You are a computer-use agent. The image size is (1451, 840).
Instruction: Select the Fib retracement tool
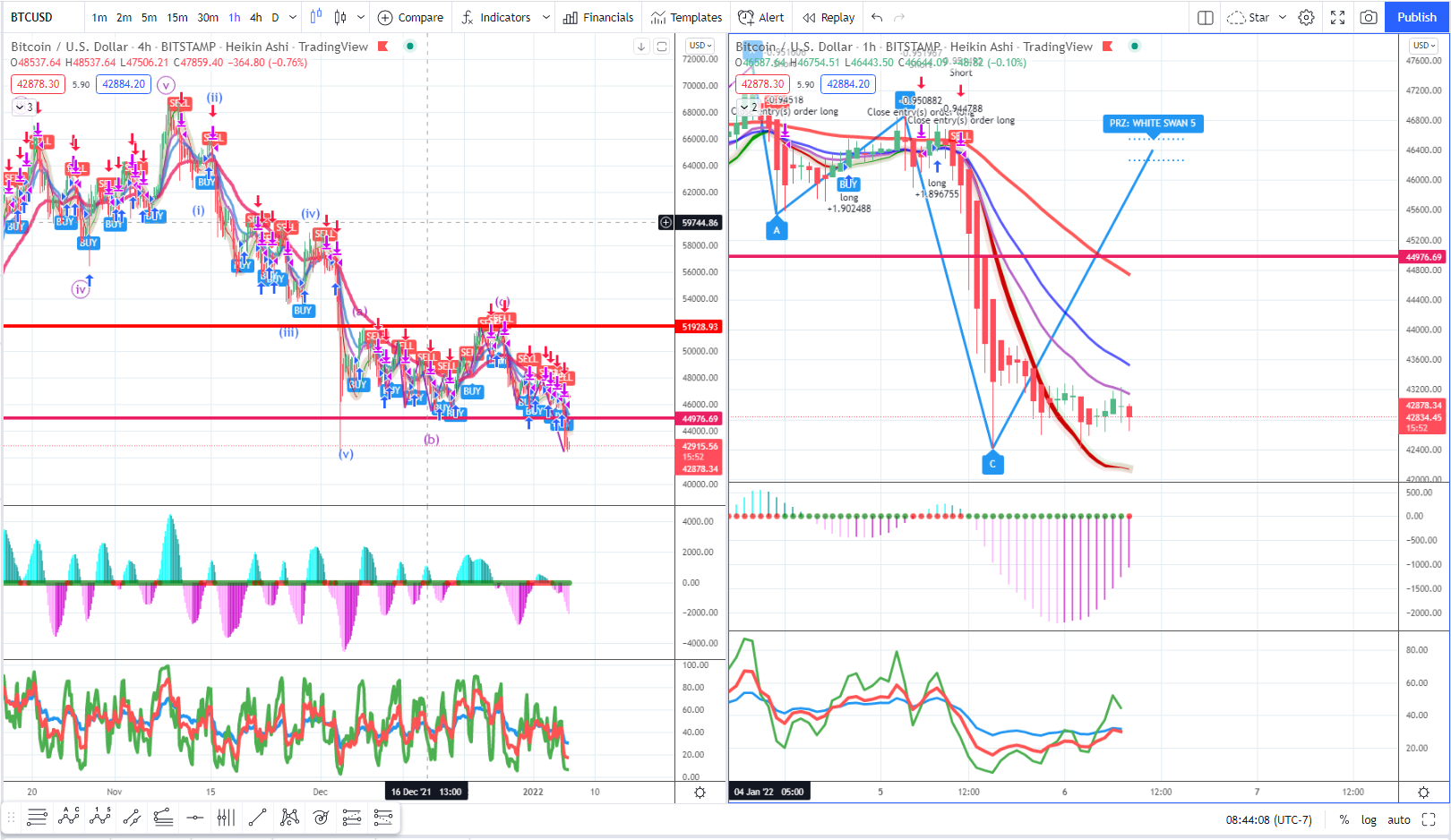[x=352, y=817]
